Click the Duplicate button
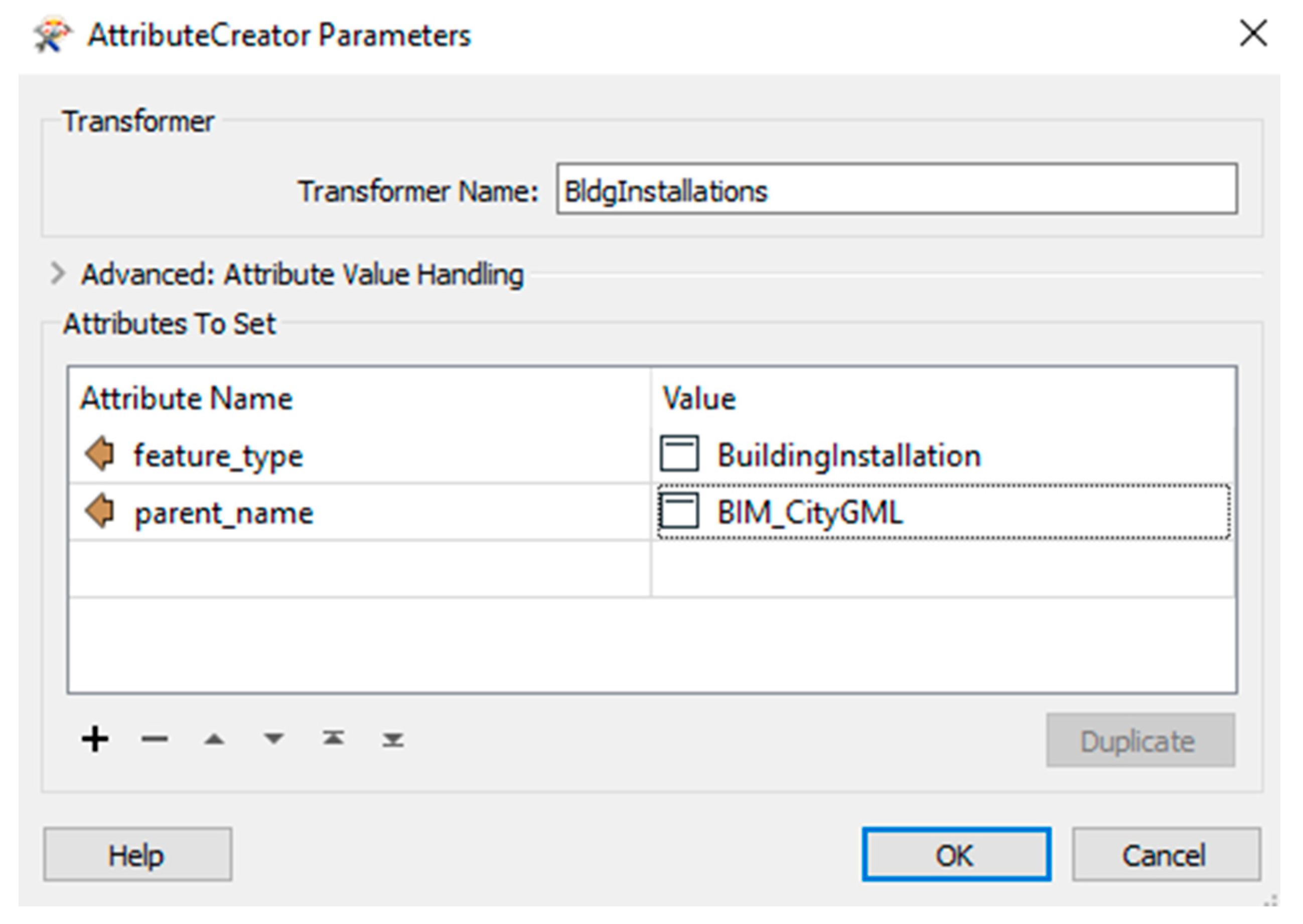This screenshot has height=924, width=1303. pos(1140,740)
